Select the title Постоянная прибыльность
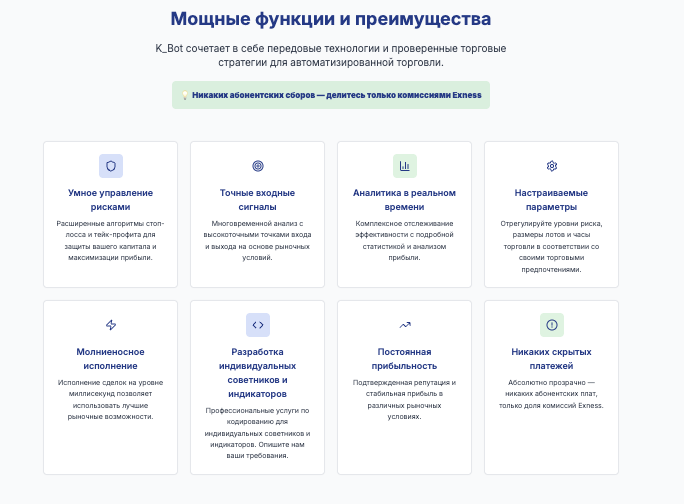Image resolution: width=684 pixels, height=504 pixels. click(x=404, y=359)
